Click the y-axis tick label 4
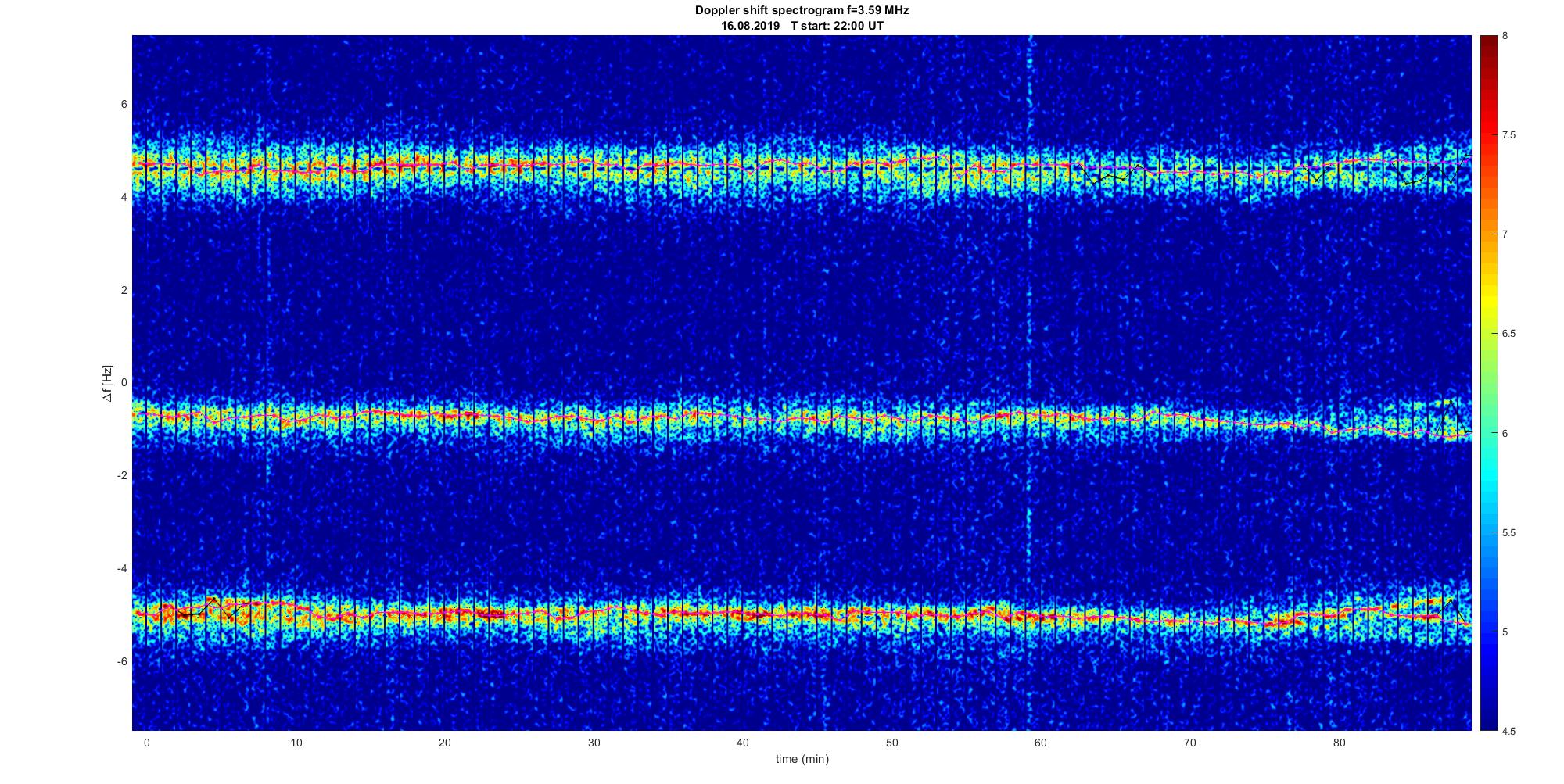This screenshot has height=784, width=1564. 124,198
